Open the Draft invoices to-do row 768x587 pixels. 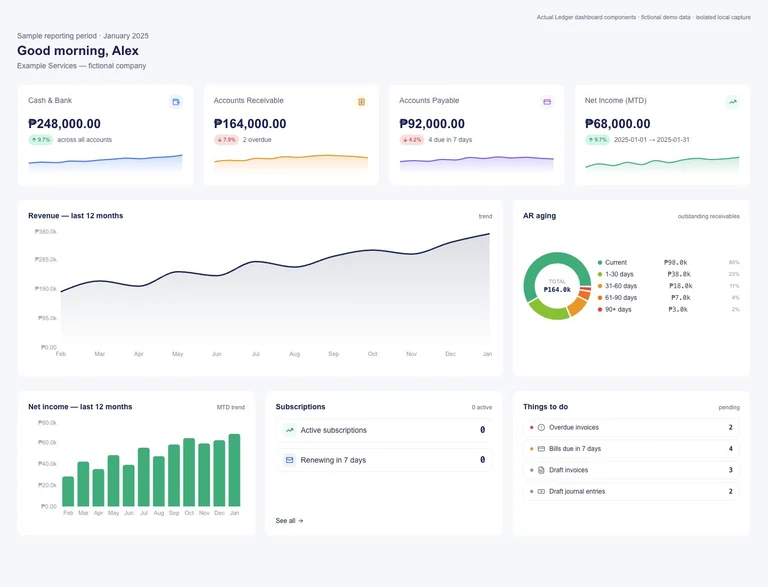click(x=631, y=470)
